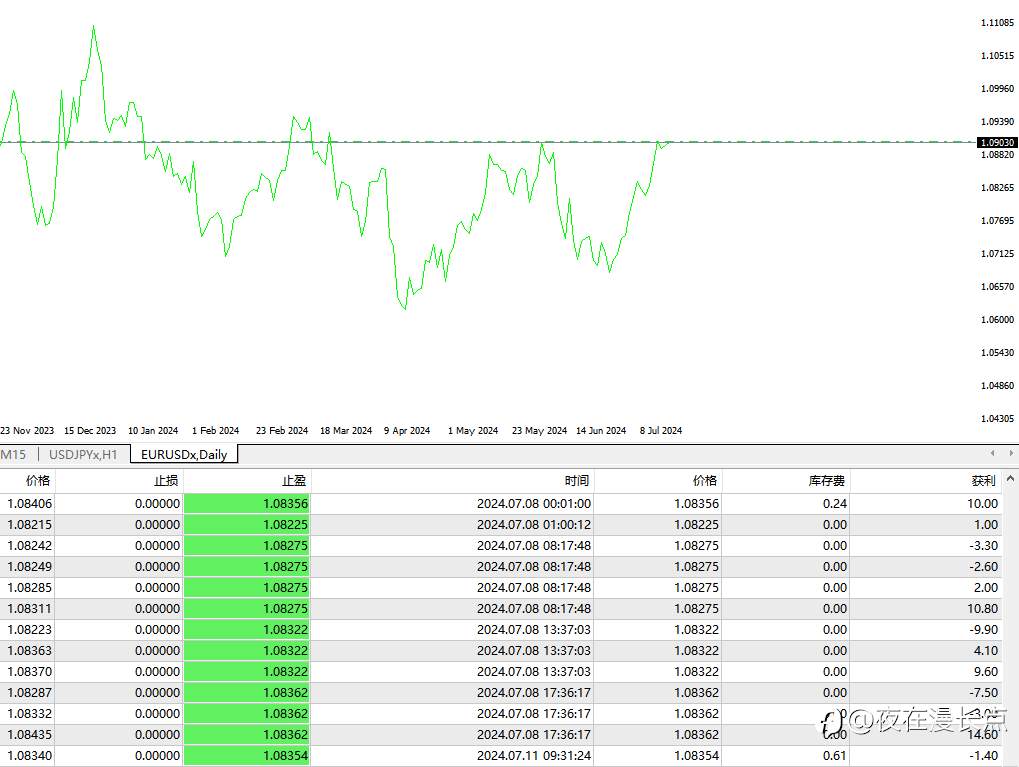
Task: Select the EURUSDx,Daily chart tab
Action: 184,455
